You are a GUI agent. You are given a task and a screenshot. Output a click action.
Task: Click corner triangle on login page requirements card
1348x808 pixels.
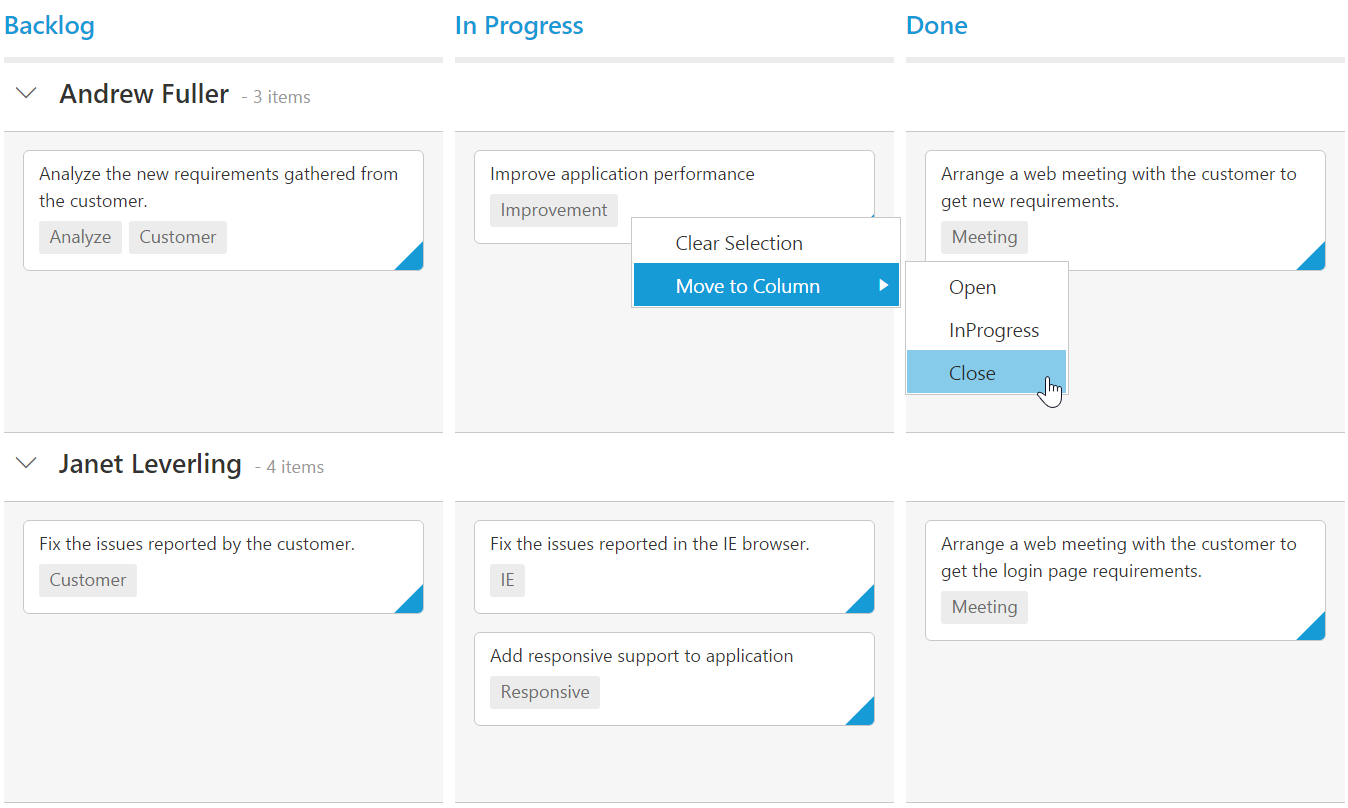[x=1315, y=630]
